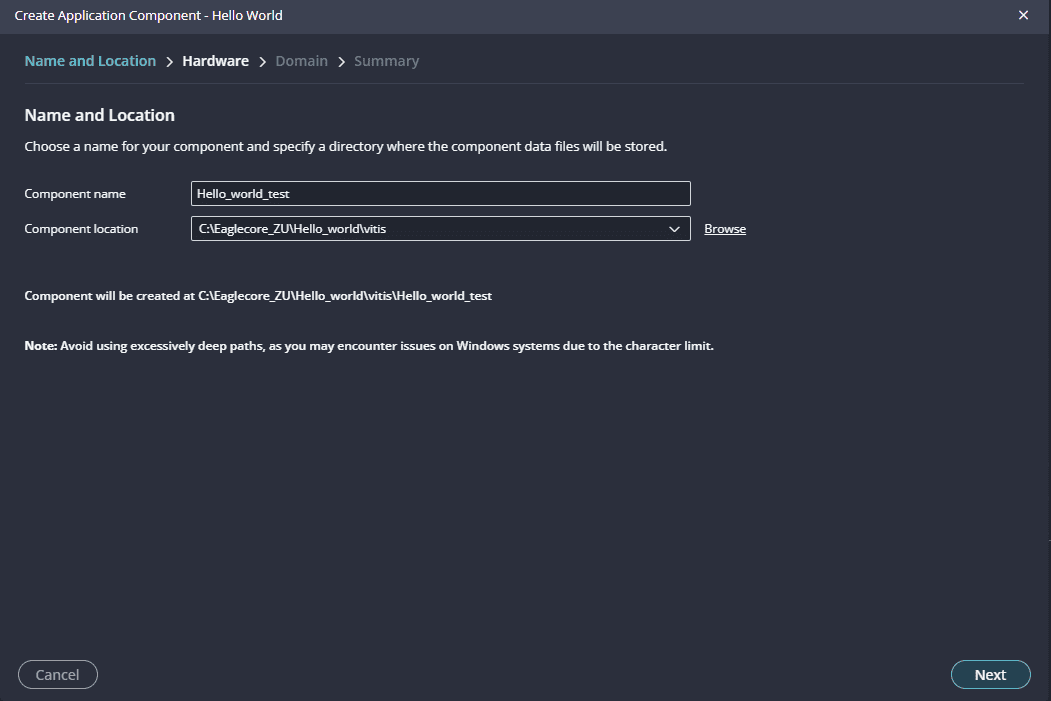This screenshot has height=701, width=1051.
Task: Open the Summary step
Action: pyautogui.click(x=386, y=61)
